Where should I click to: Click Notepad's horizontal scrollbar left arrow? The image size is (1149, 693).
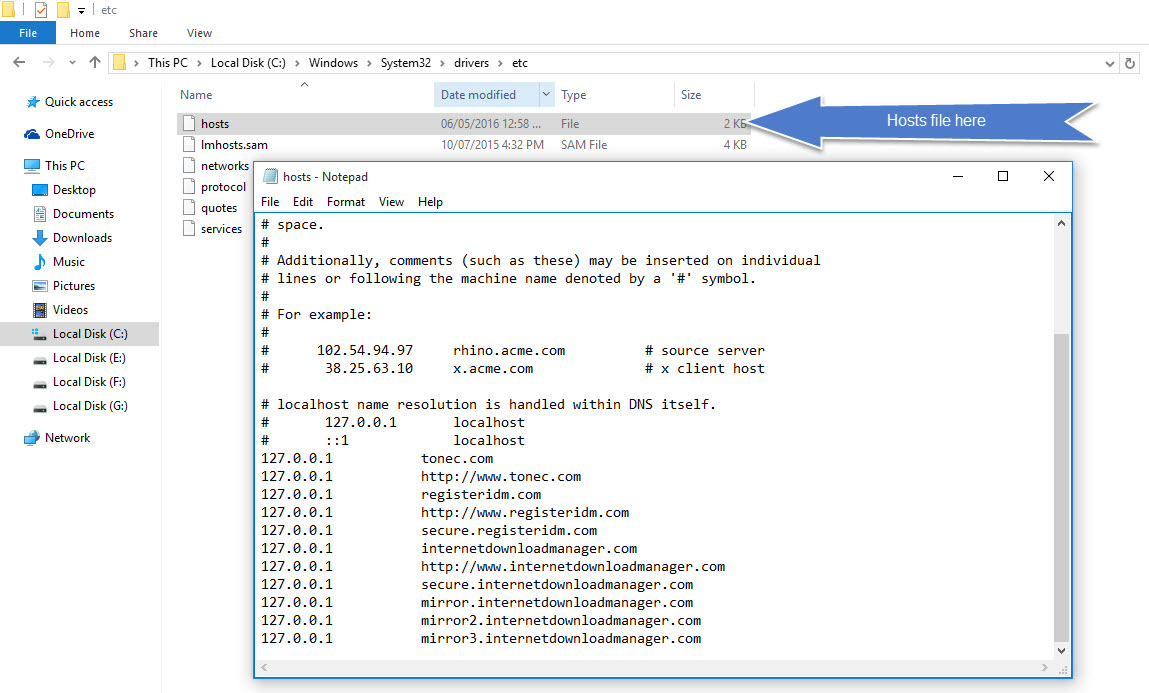point(265,667)
